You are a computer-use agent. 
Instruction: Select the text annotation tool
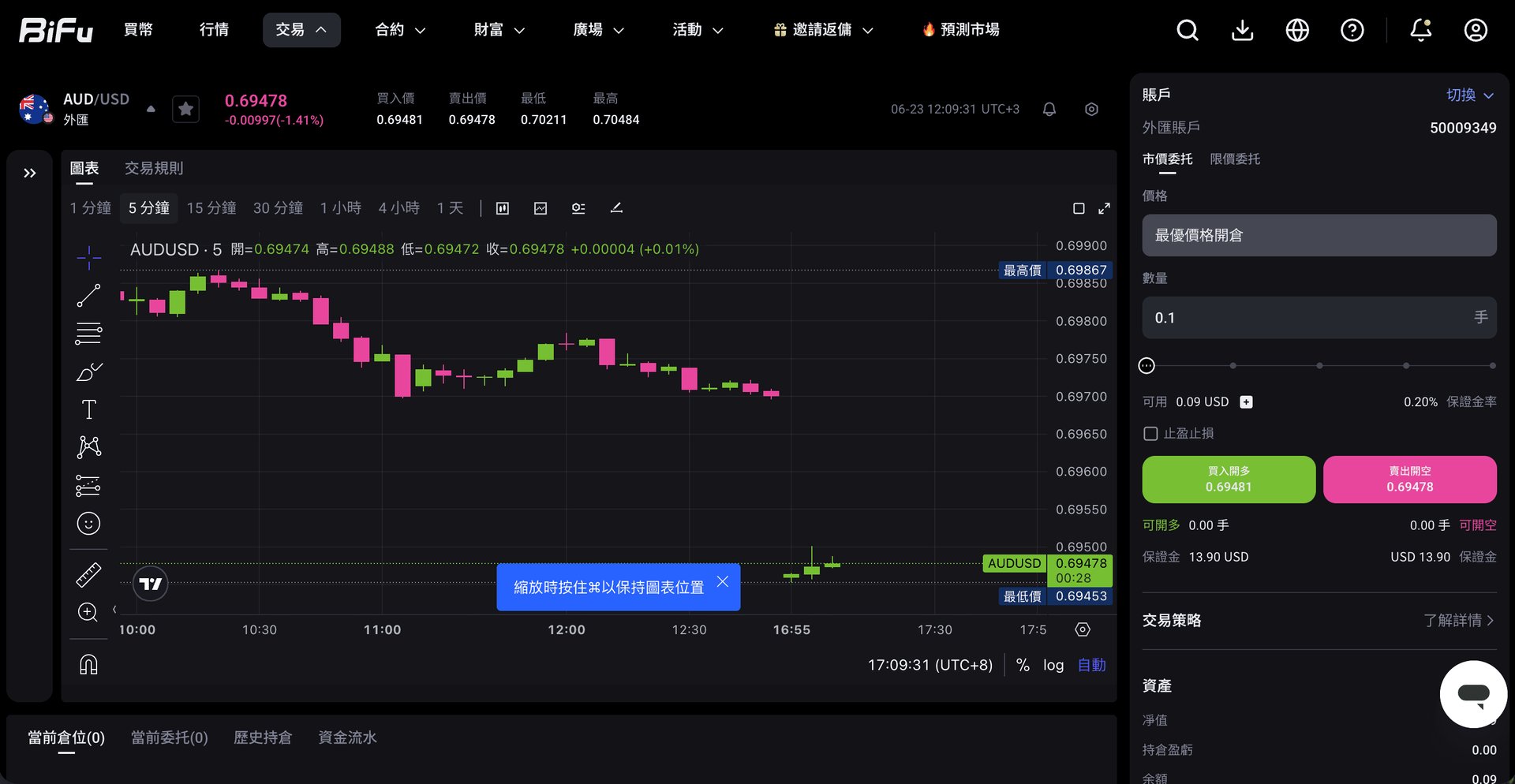(88, 409)
